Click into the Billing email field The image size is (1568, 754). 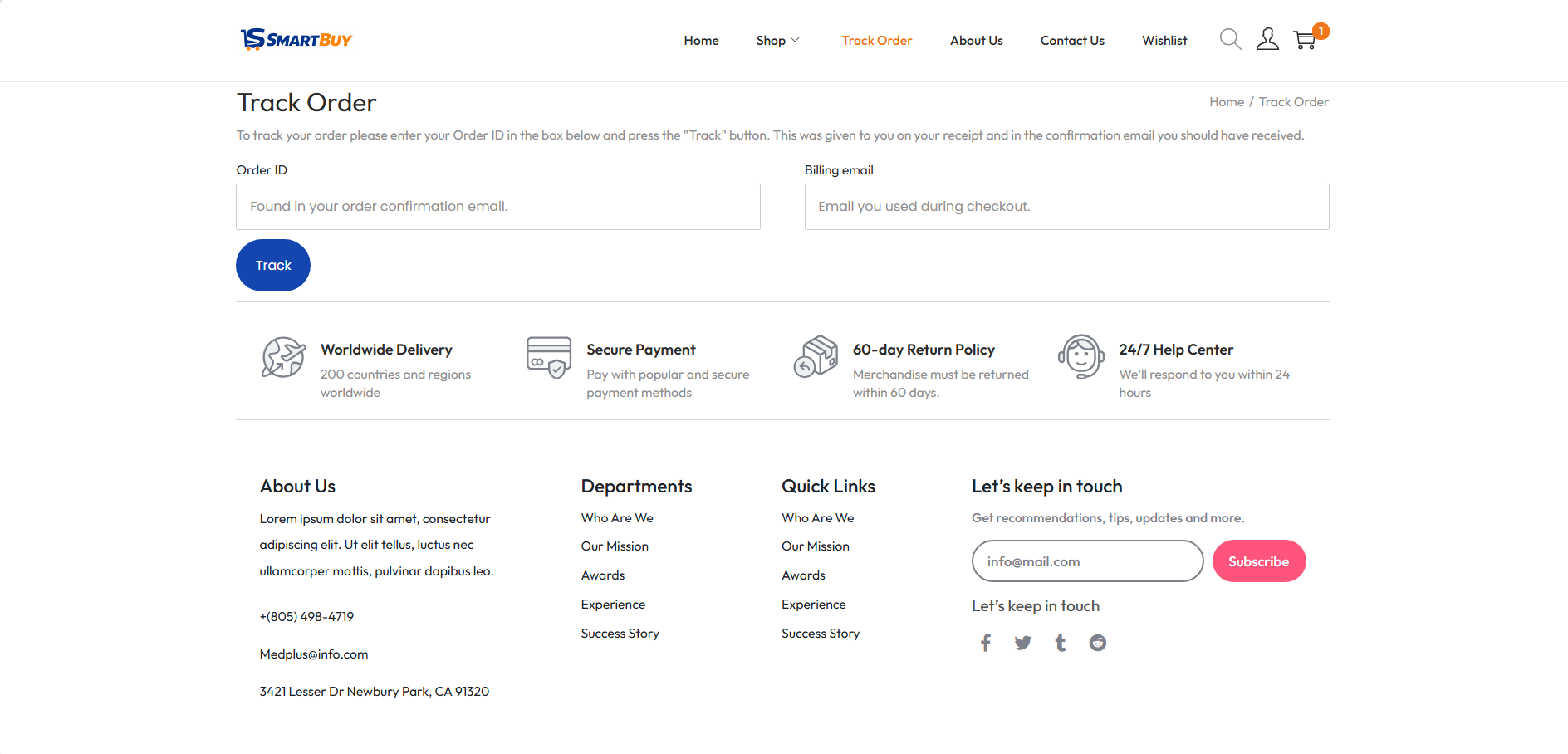1066,207
